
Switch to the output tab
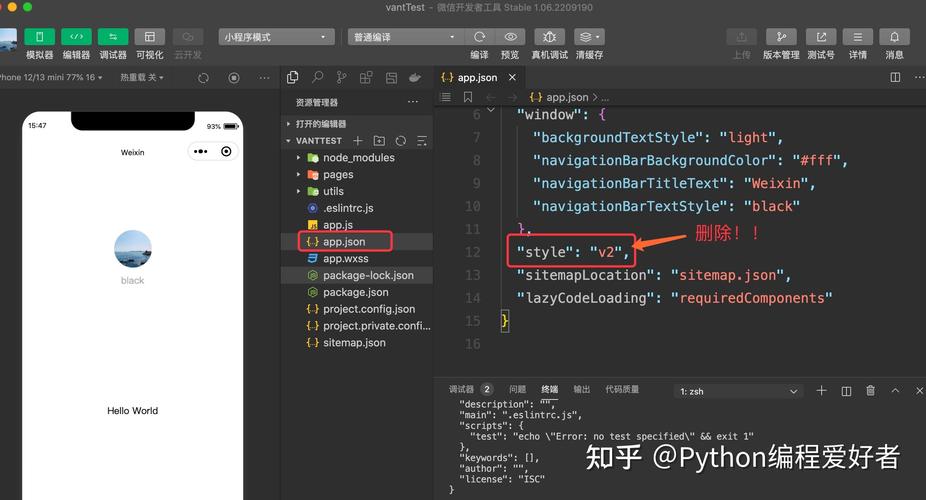pos(582,389)
